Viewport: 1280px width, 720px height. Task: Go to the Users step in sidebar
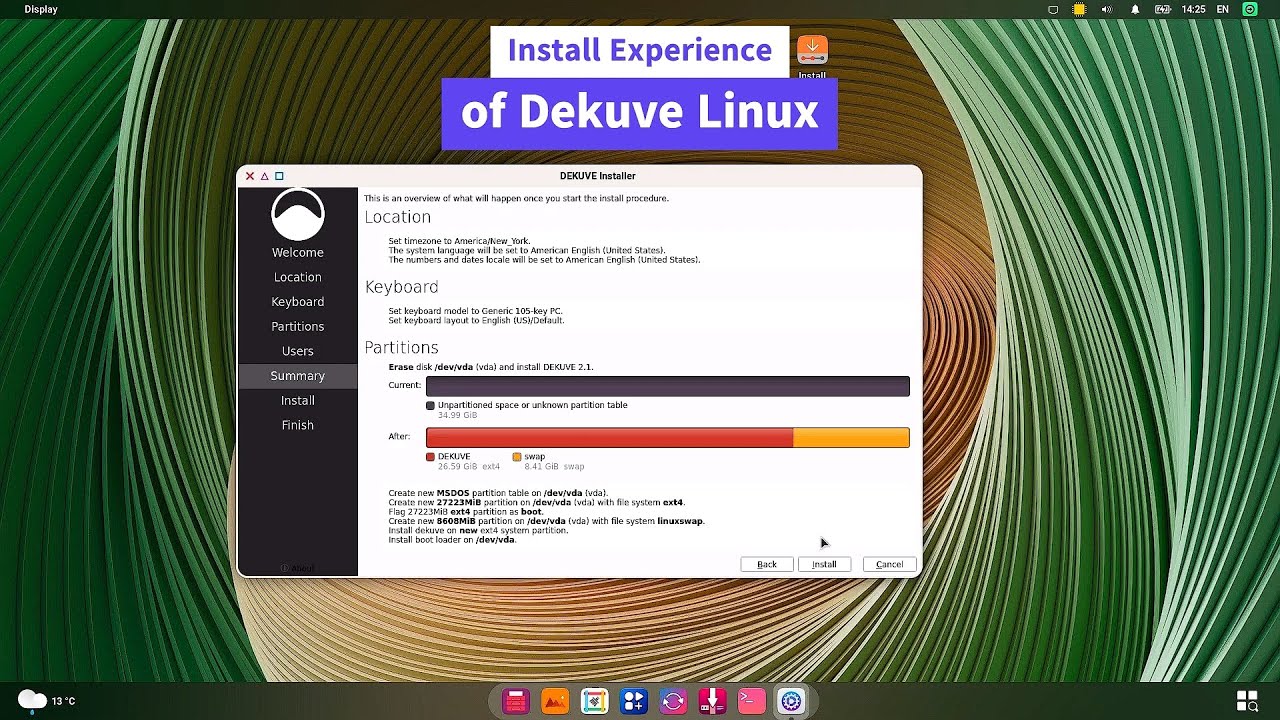(298, 351)
